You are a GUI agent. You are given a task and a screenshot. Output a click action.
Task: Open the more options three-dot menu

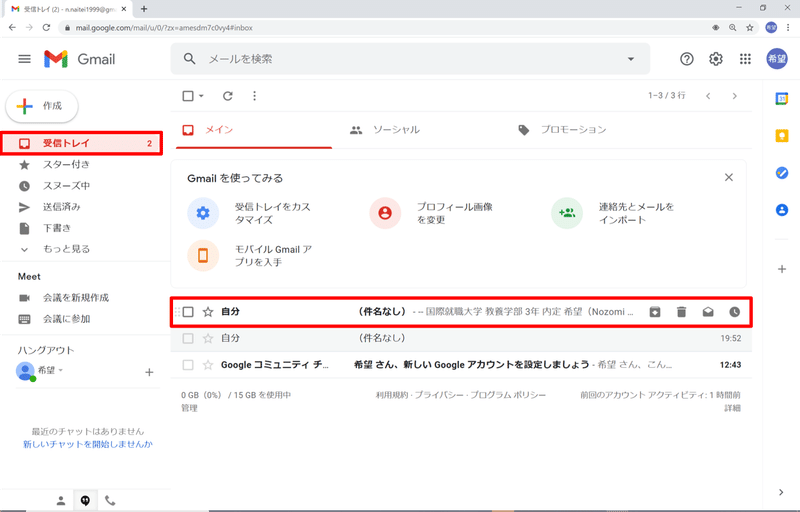255,96
